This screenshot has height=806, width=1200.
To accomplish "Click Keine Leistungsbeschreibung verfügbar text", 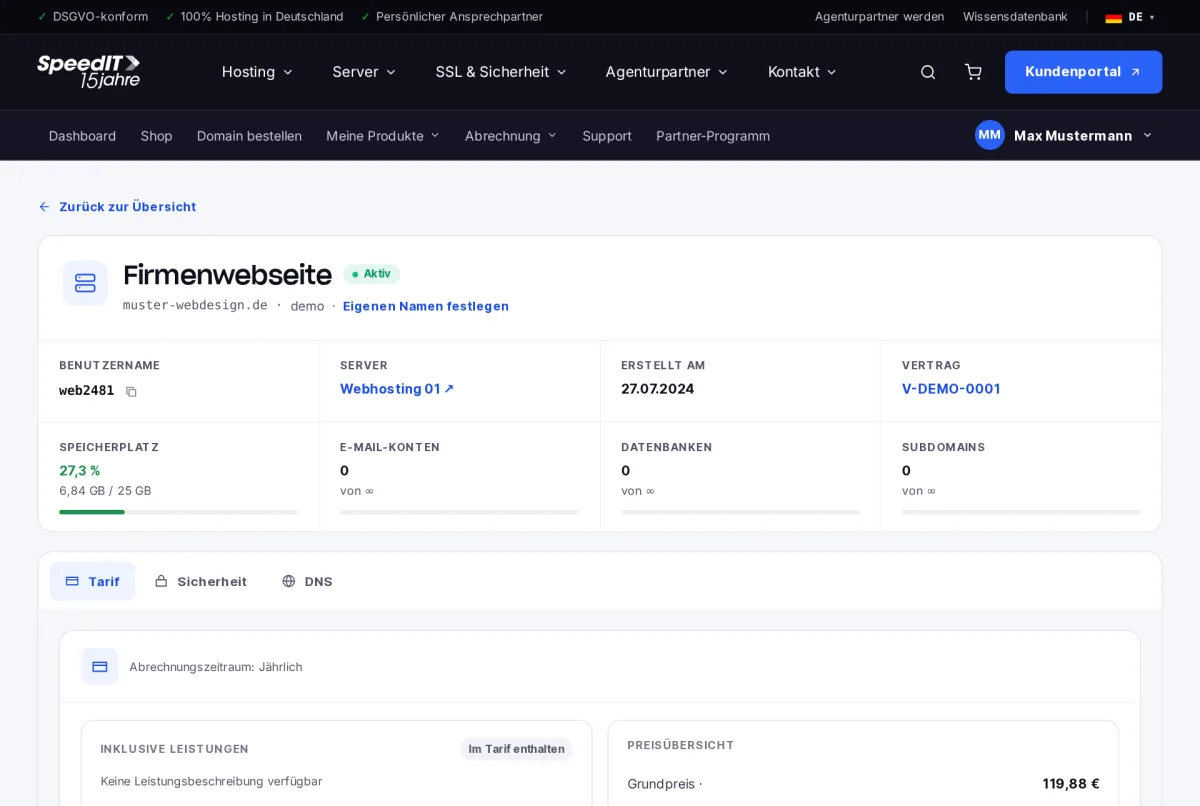I will point(211,781).
